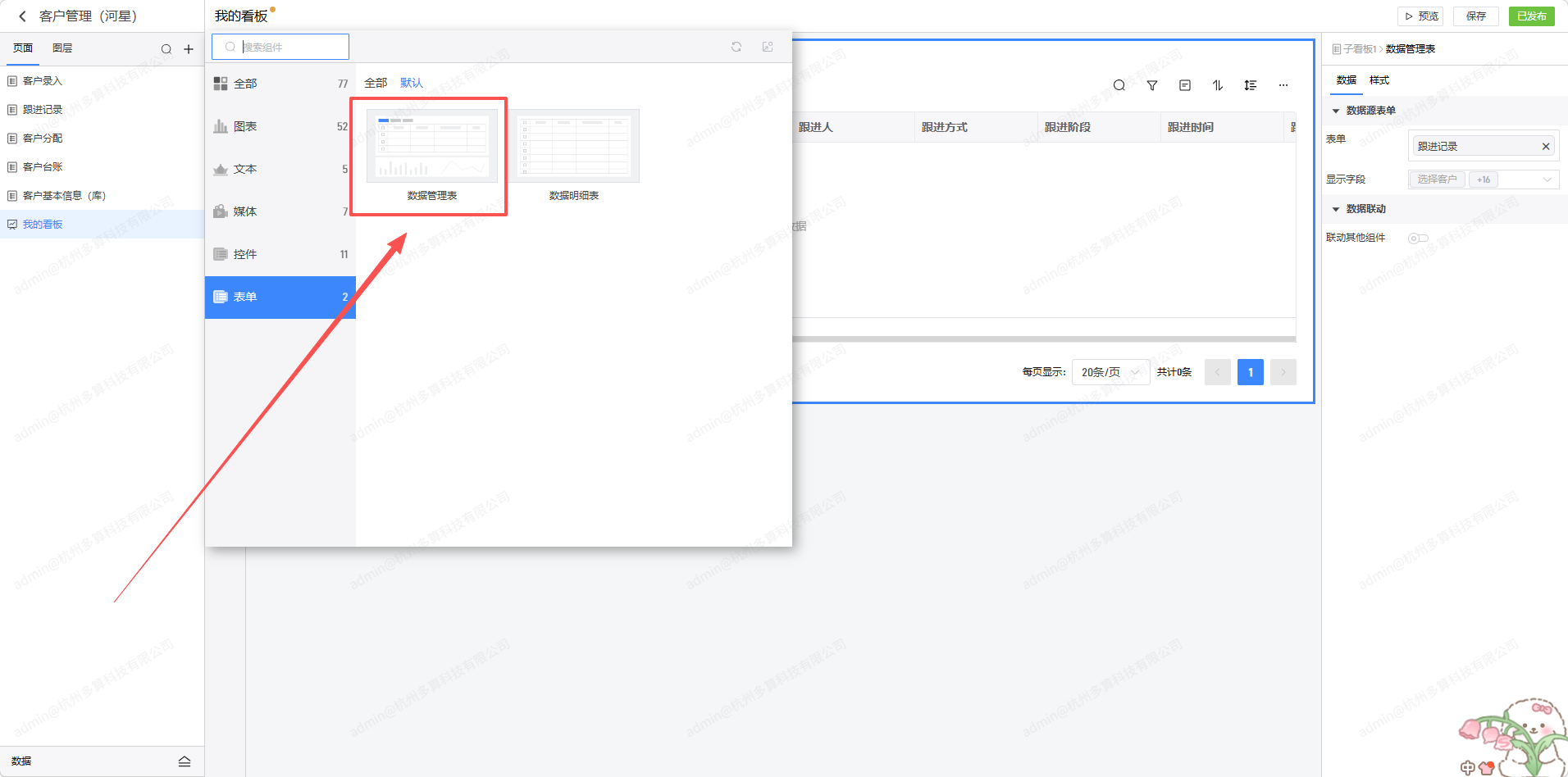Click the search icon in page panel
This screenshot has height=777, width=1568.
click(x=166, y=49)
